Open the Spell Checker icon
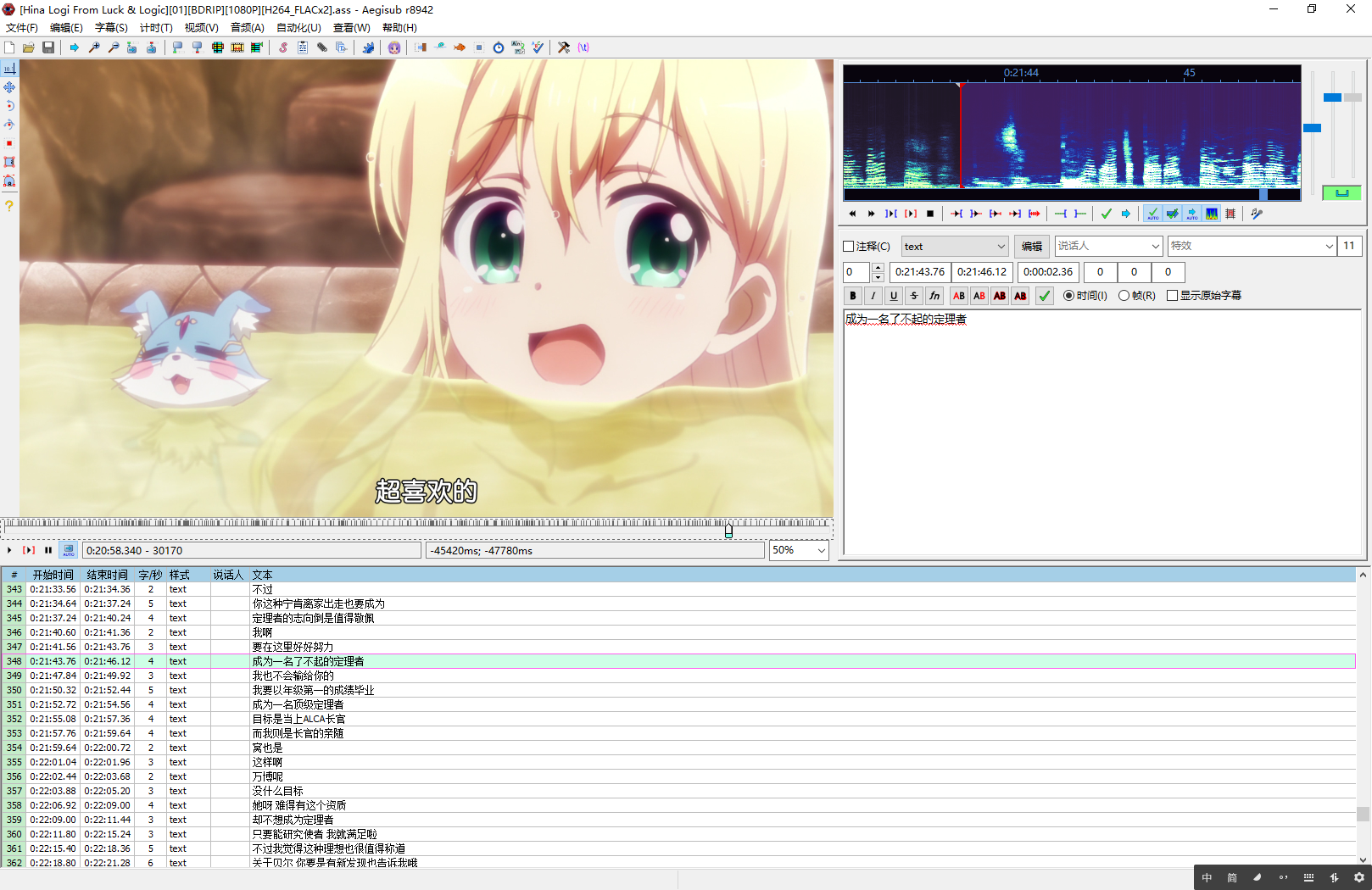1372x890 pixels. [538, 47]
